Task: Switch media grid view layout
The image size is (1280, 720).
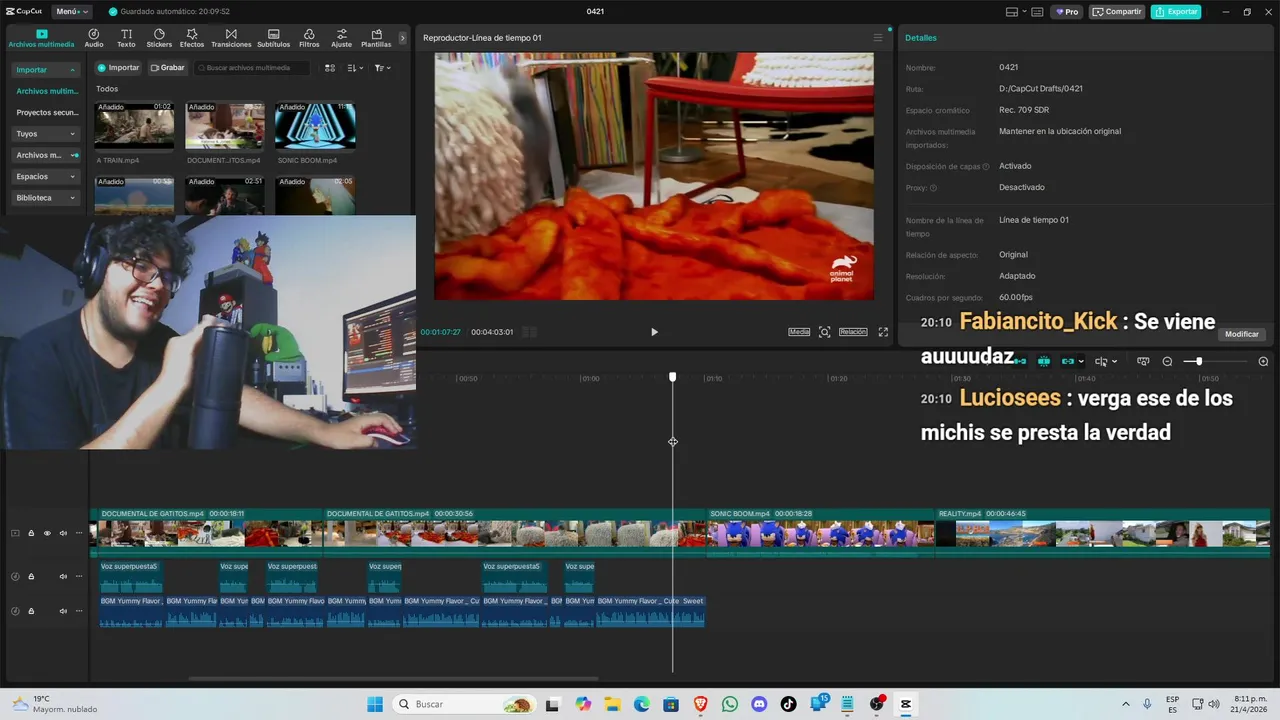Action: 330,68
